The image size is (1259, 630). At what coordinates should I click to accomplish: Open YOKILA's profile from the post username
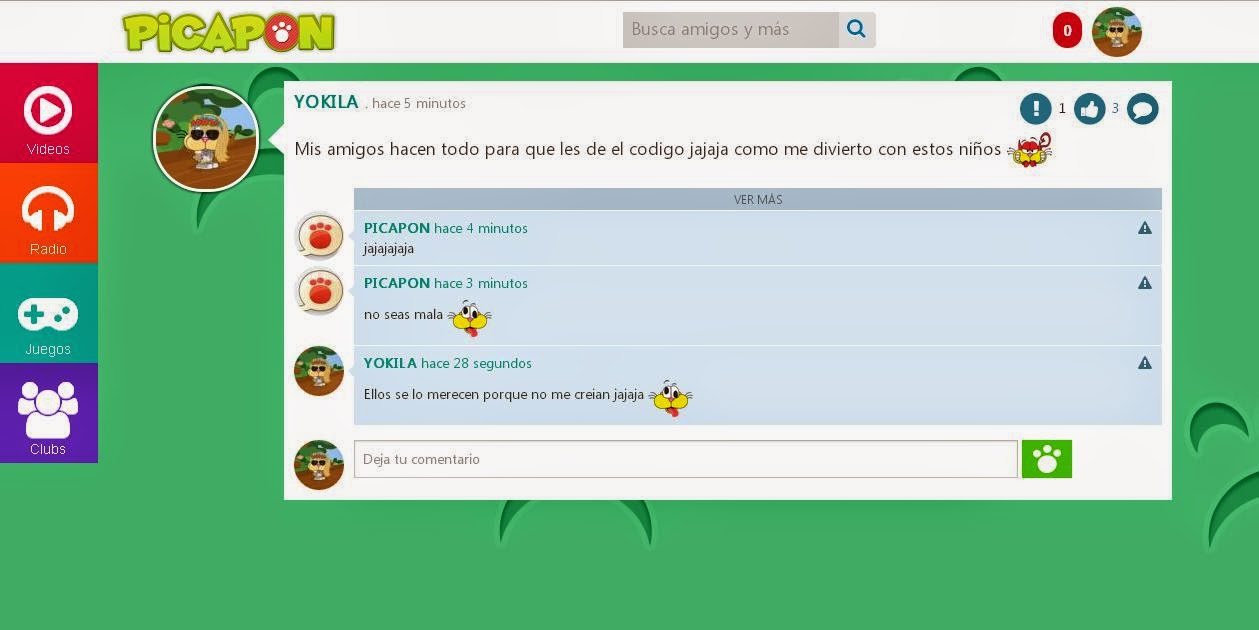325,102
